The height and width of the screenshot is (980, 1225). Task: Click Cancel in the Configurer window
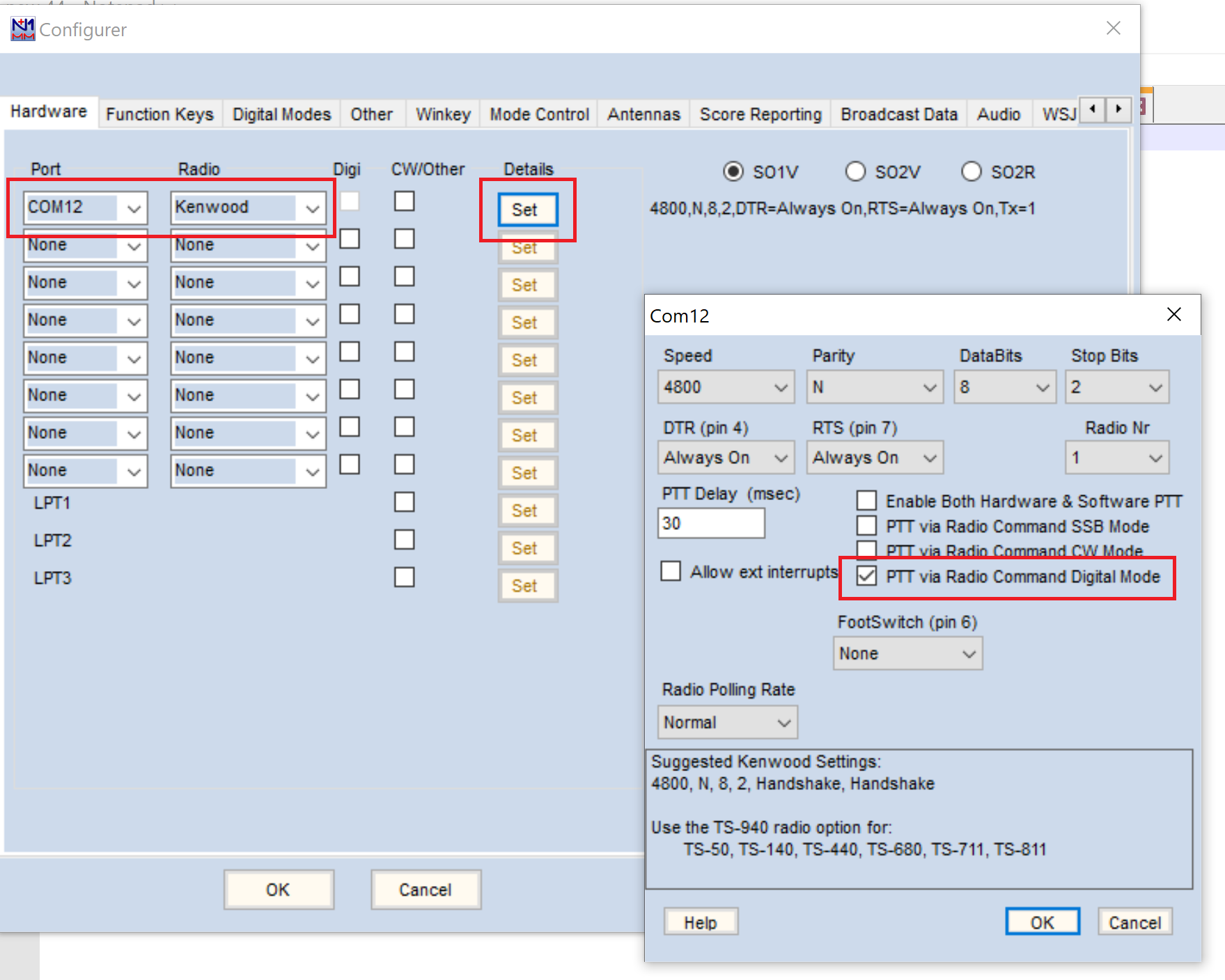pyautogui.click(x=426, y=889)
